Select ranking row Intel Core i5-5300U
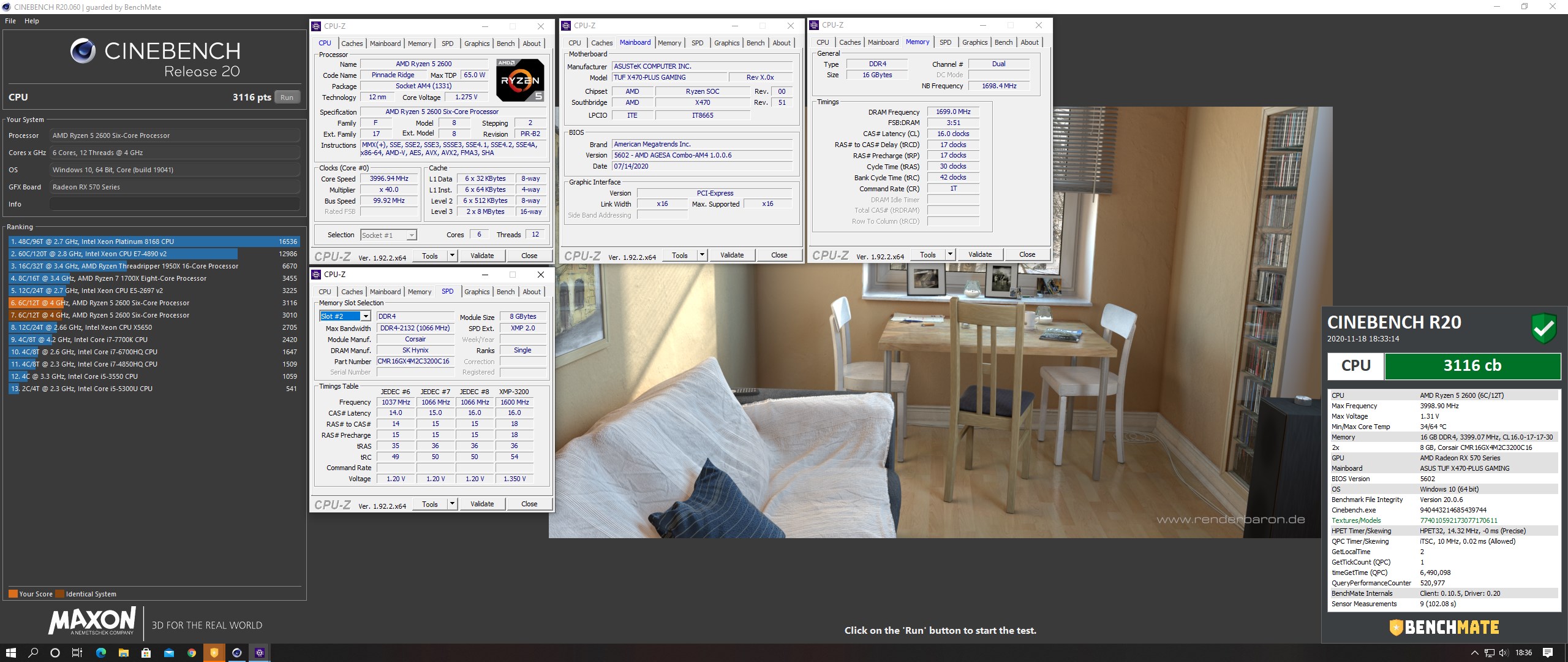 pyautogui.click(x=154, y=389)
